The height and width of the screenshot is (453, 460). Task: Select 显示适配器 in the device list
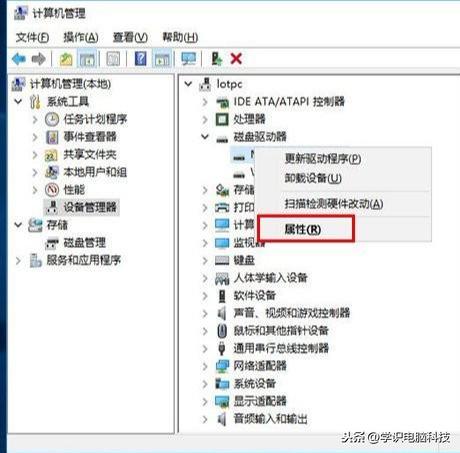(260, 401)
